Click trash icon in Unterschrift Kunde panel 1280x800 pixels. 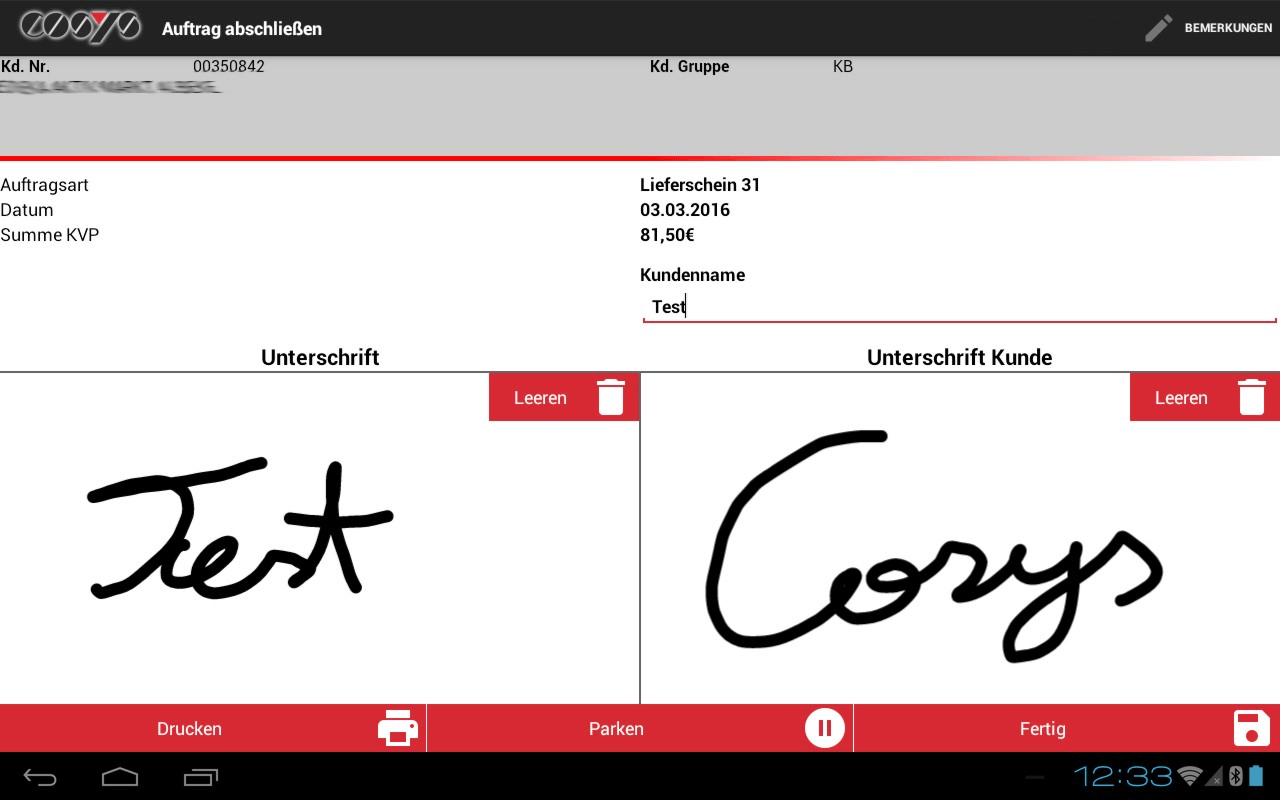tap(1252, 397)
